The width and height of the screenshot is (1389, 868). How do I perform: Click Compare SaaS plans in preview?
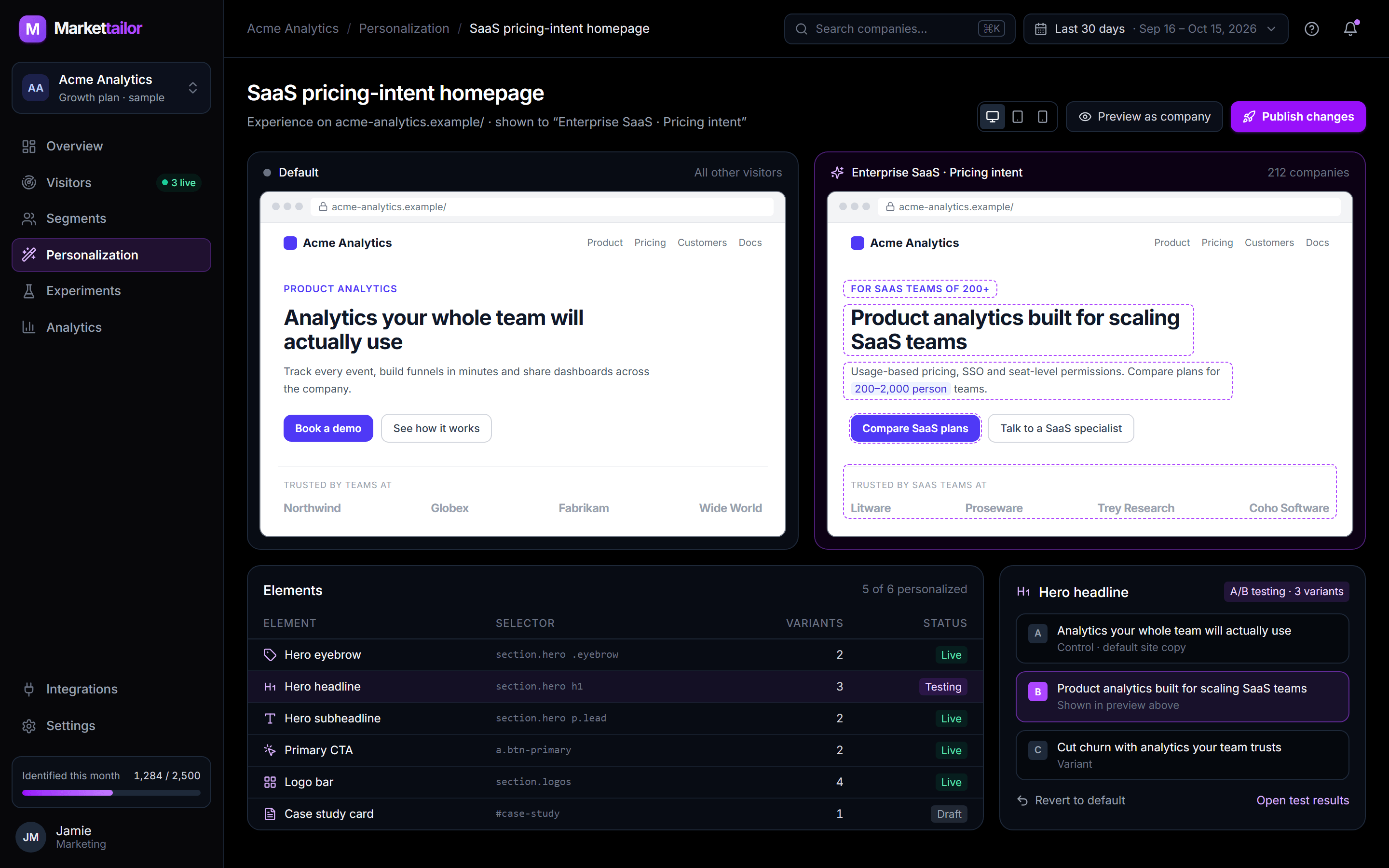point(915,428)
